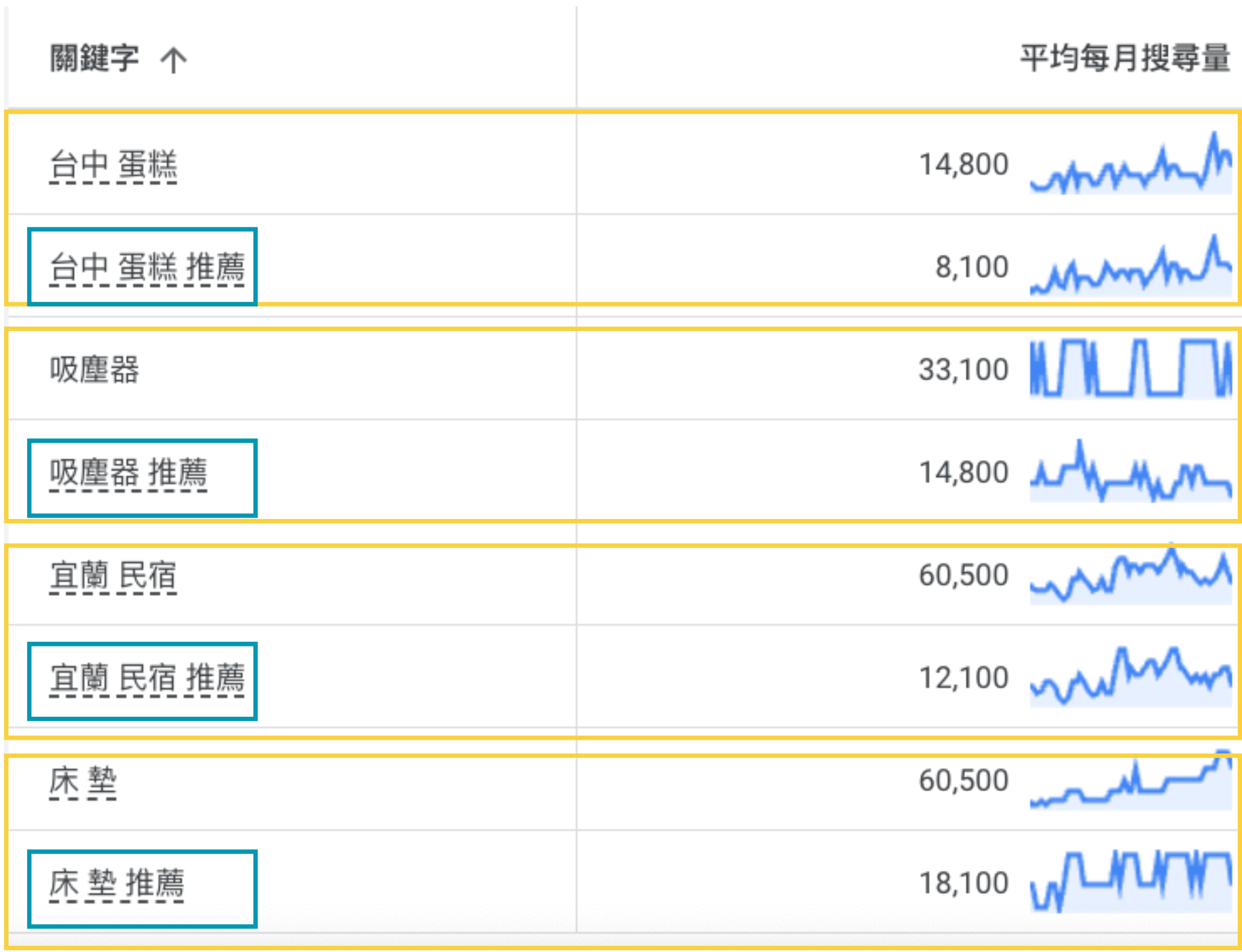The height and width of the screenshot is (952, 1242).
Task: Open the 宜蘭 民宿 keyword link
Action: pyautogui.click(x=113, y=576)
